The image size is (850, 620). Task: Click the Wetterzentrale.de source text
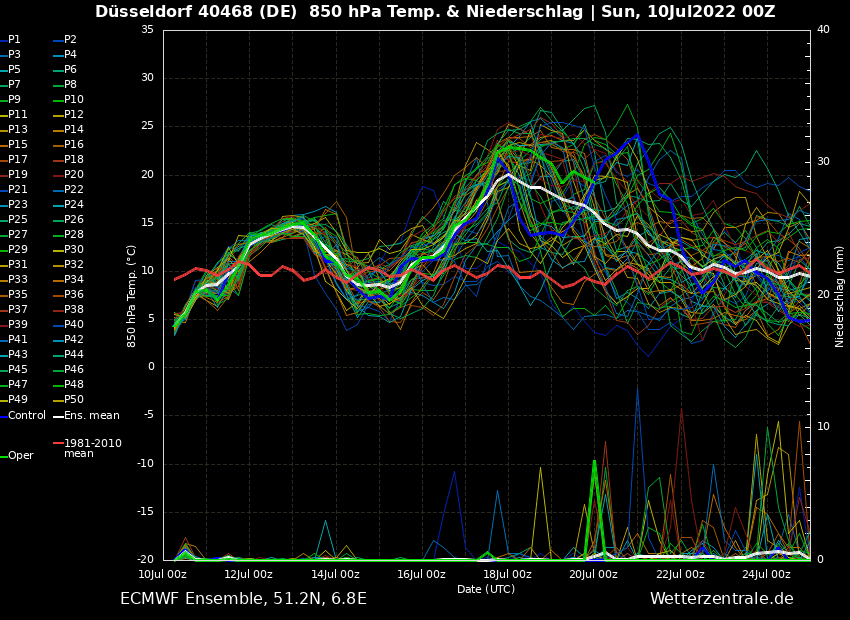721,599
